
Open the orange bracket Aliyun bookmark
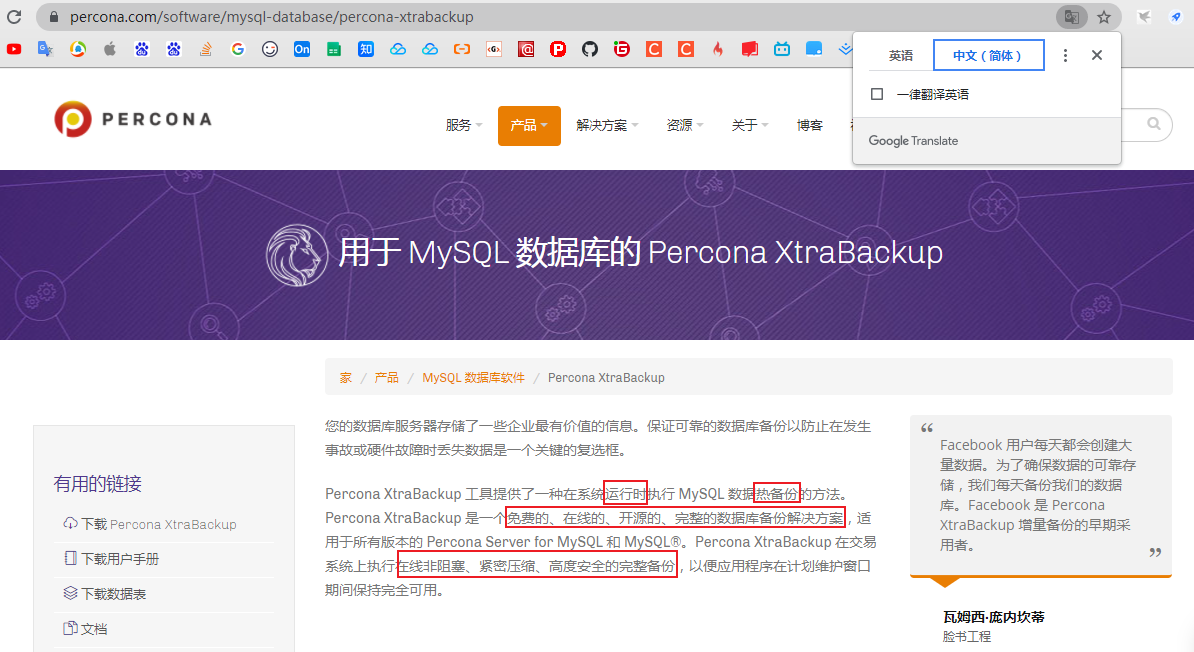(461, 50)
